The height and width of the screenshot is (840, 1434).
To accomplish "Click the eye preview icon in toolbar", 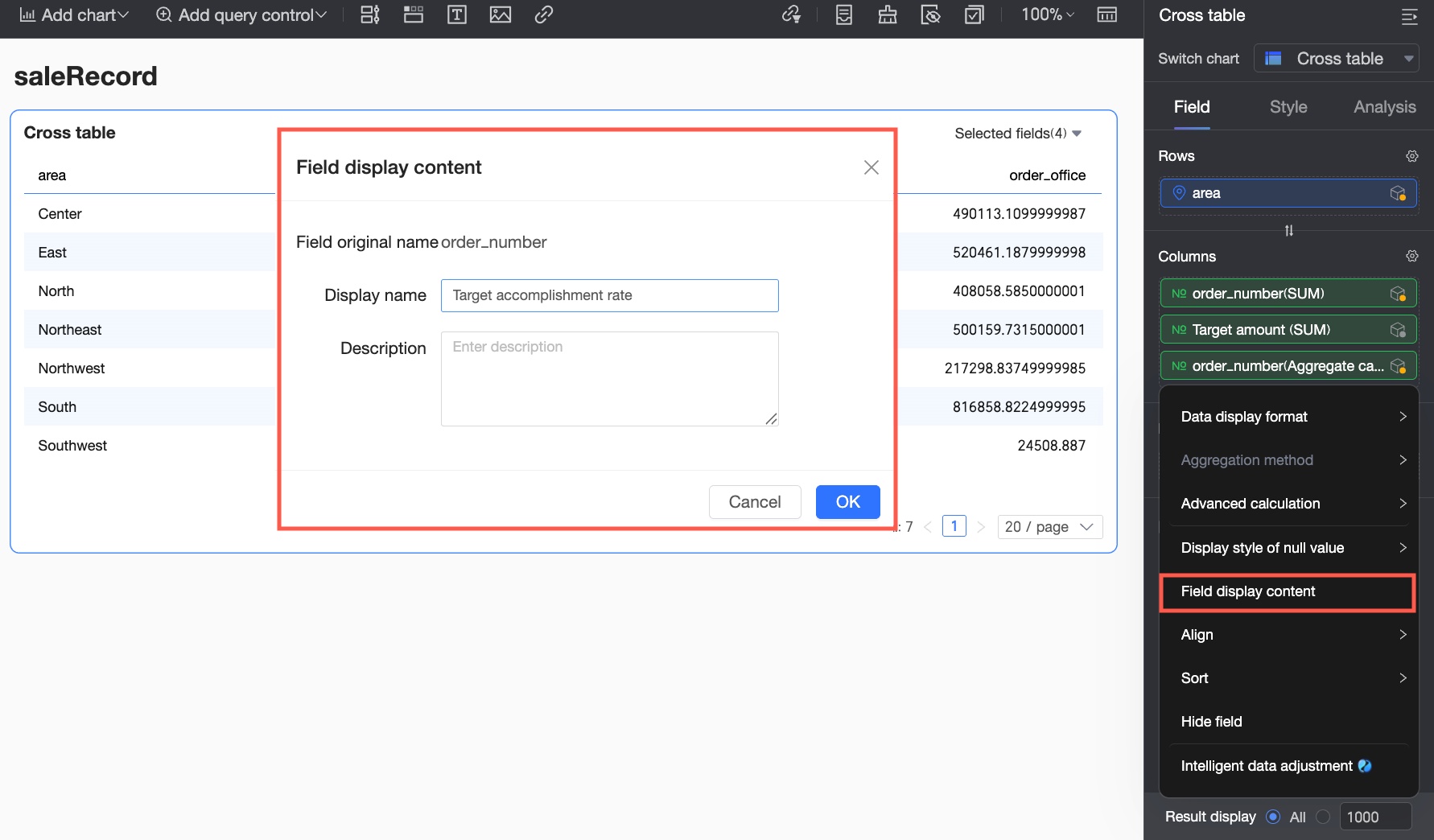I will tap(931, 14).
